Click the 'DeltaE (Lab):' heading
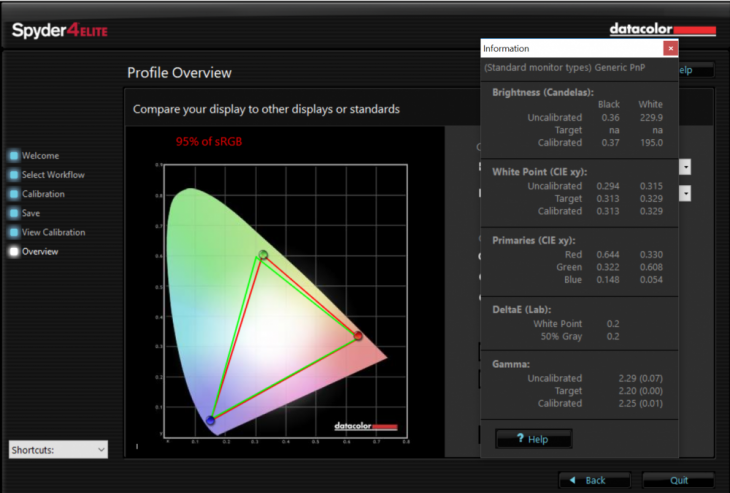 pyautogui.click(x=521, y=310)
